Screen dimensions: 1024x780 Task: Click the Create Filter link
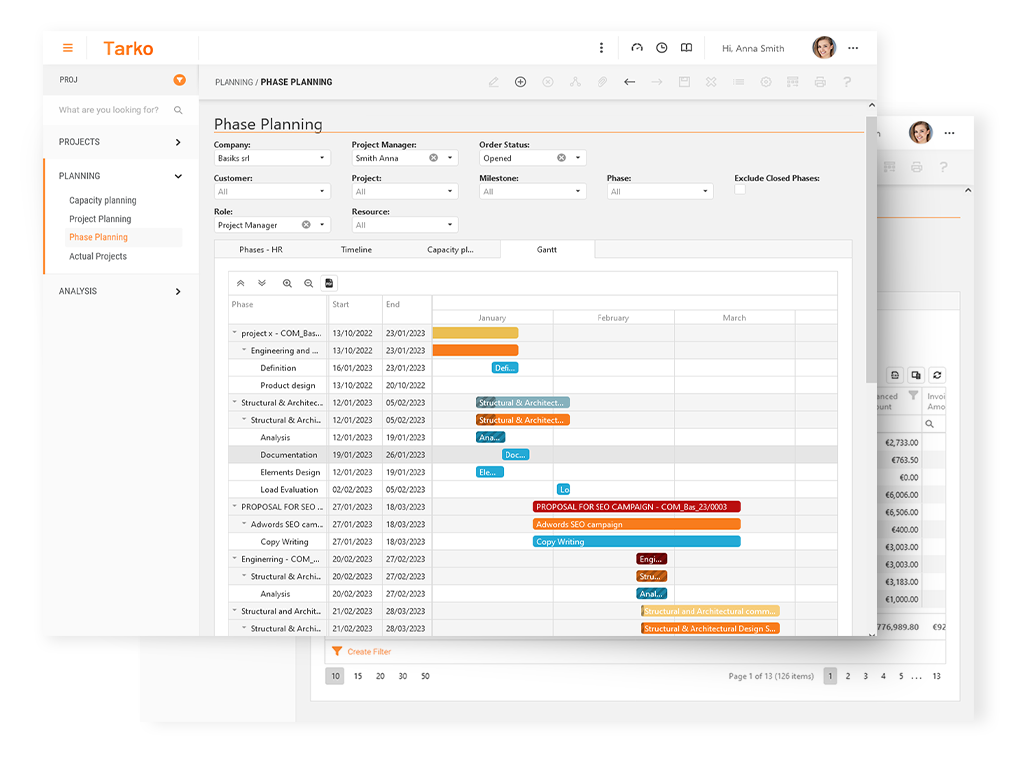pos(368,652)
